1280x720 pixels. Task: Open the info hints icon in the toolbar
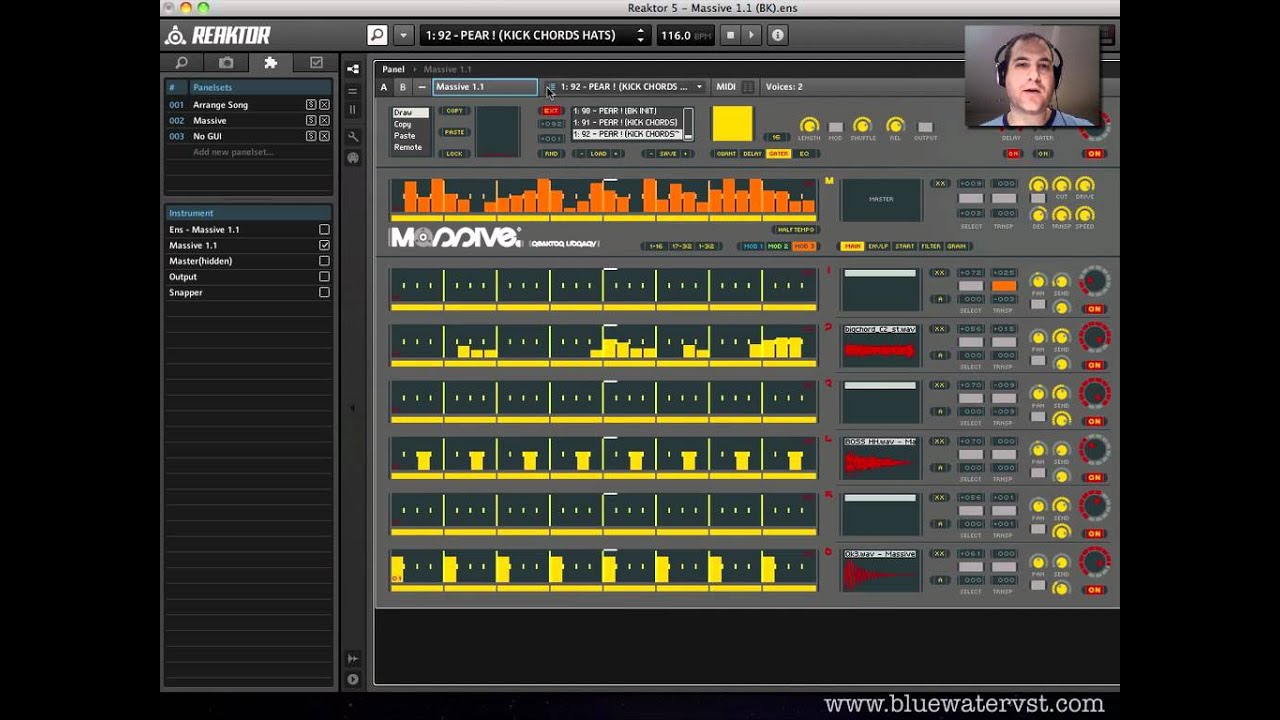pos(778,35)
